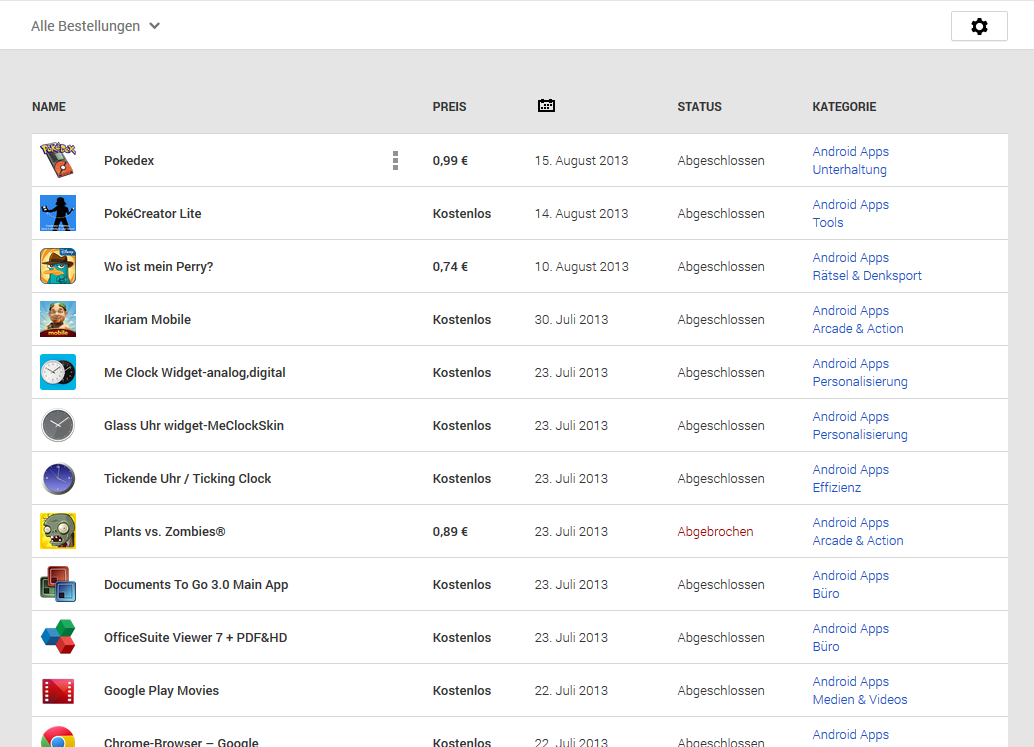Click the OfficeSuite Viewer 7 app icon
Viewport: 1034px width, 747px height.
tap(57, 637)
